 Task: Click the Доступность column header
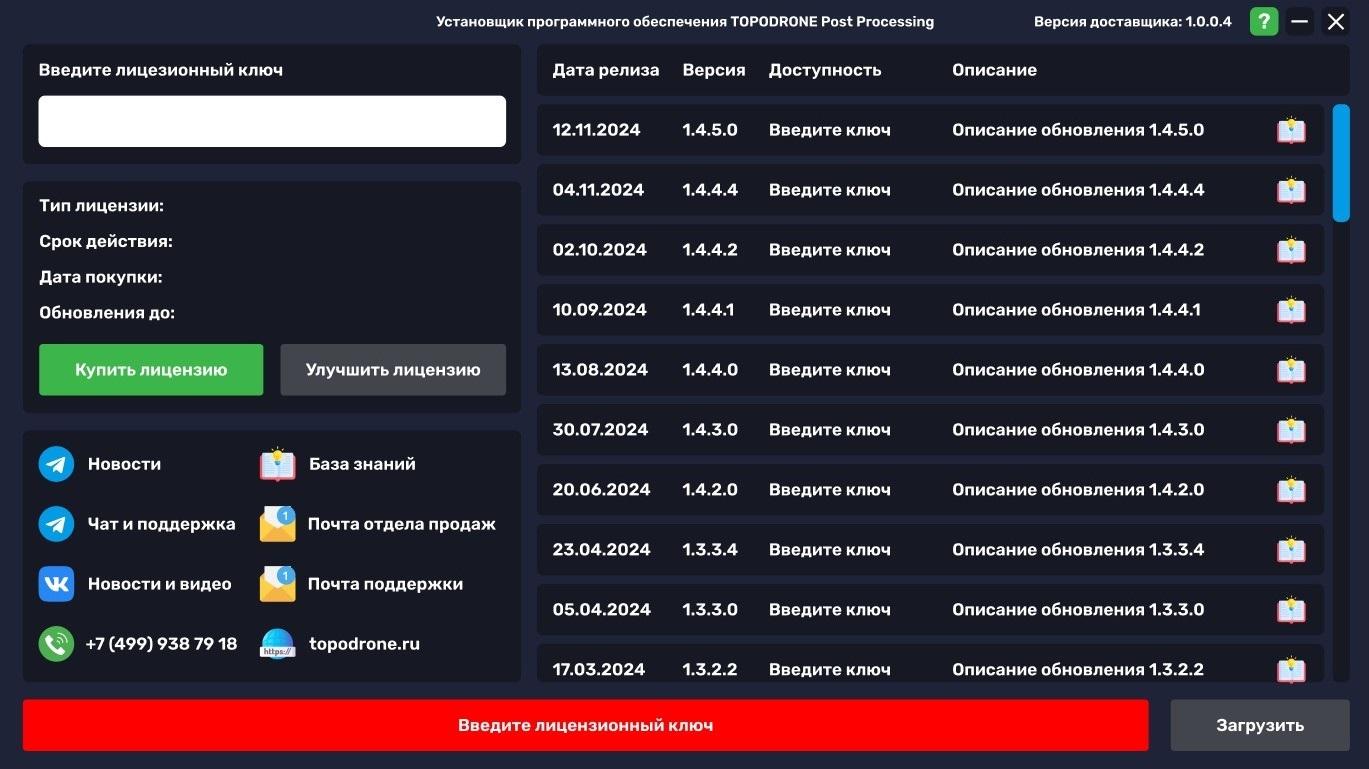[825, 70]
